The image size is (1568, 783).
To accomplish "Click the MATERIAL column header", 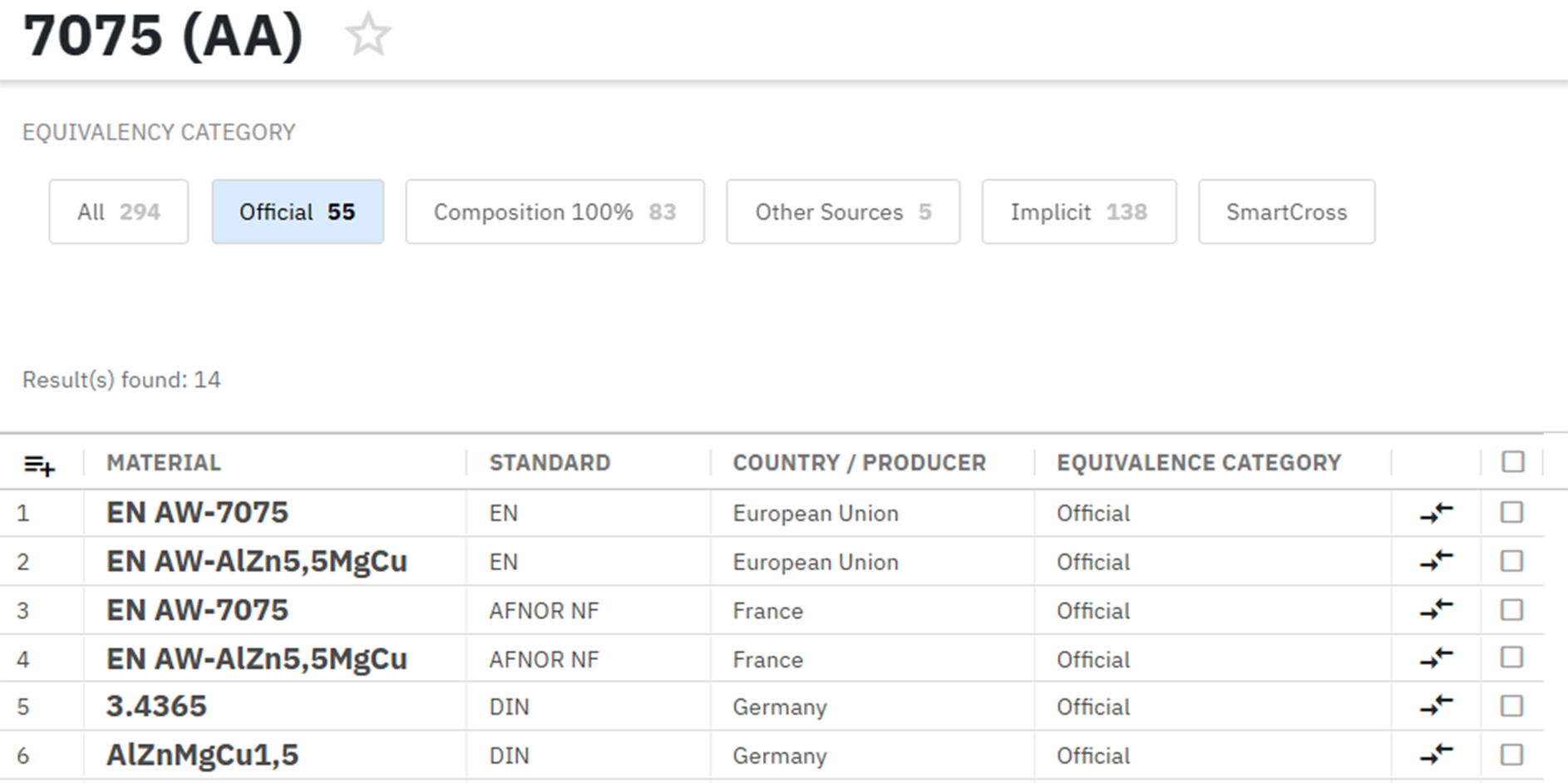I will point(164,463).
